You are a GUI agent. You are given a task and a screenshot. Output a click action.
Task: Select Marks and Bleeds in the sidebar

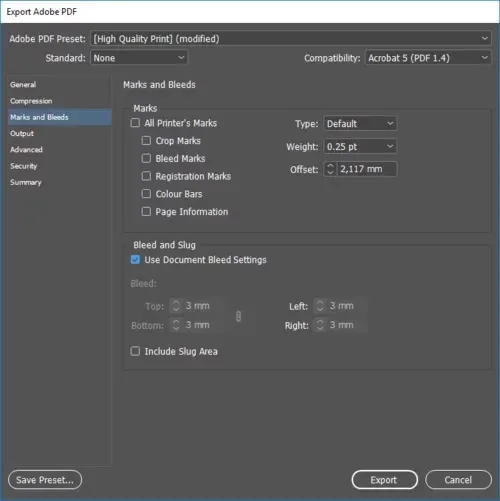60,117
